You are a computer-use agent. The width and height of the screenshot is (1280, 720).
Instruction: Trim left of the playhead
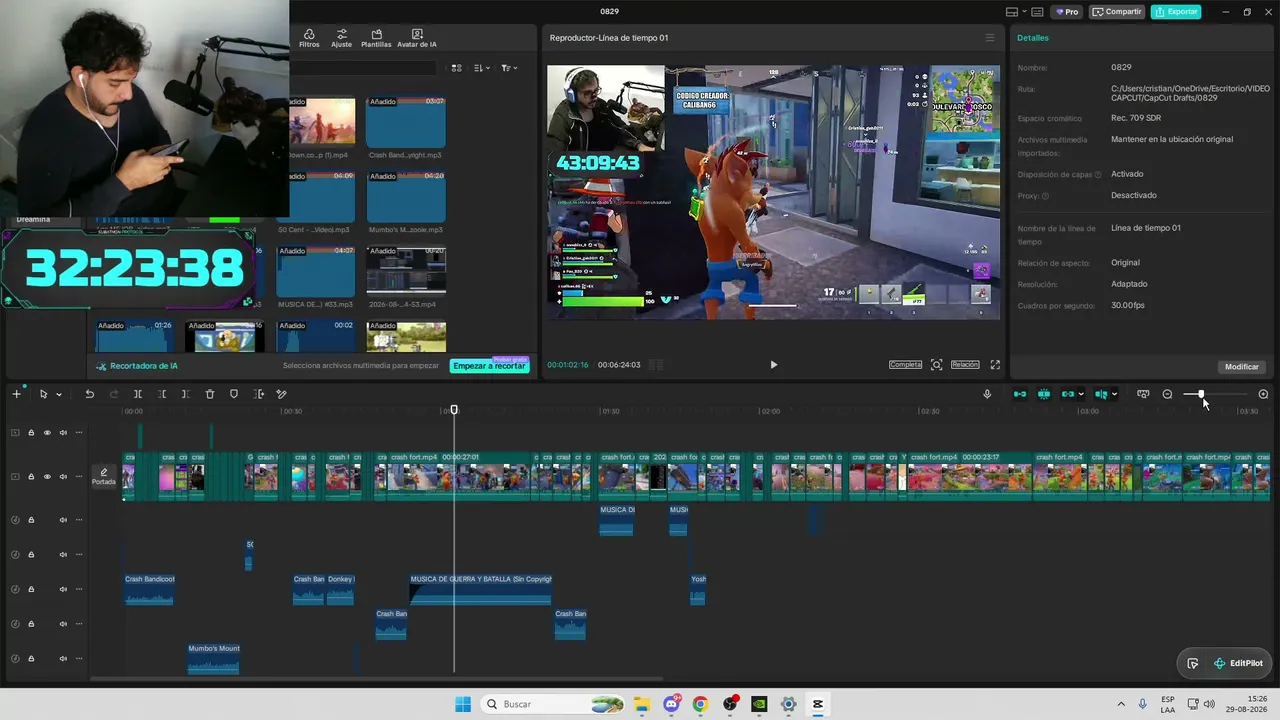point(162,394)
